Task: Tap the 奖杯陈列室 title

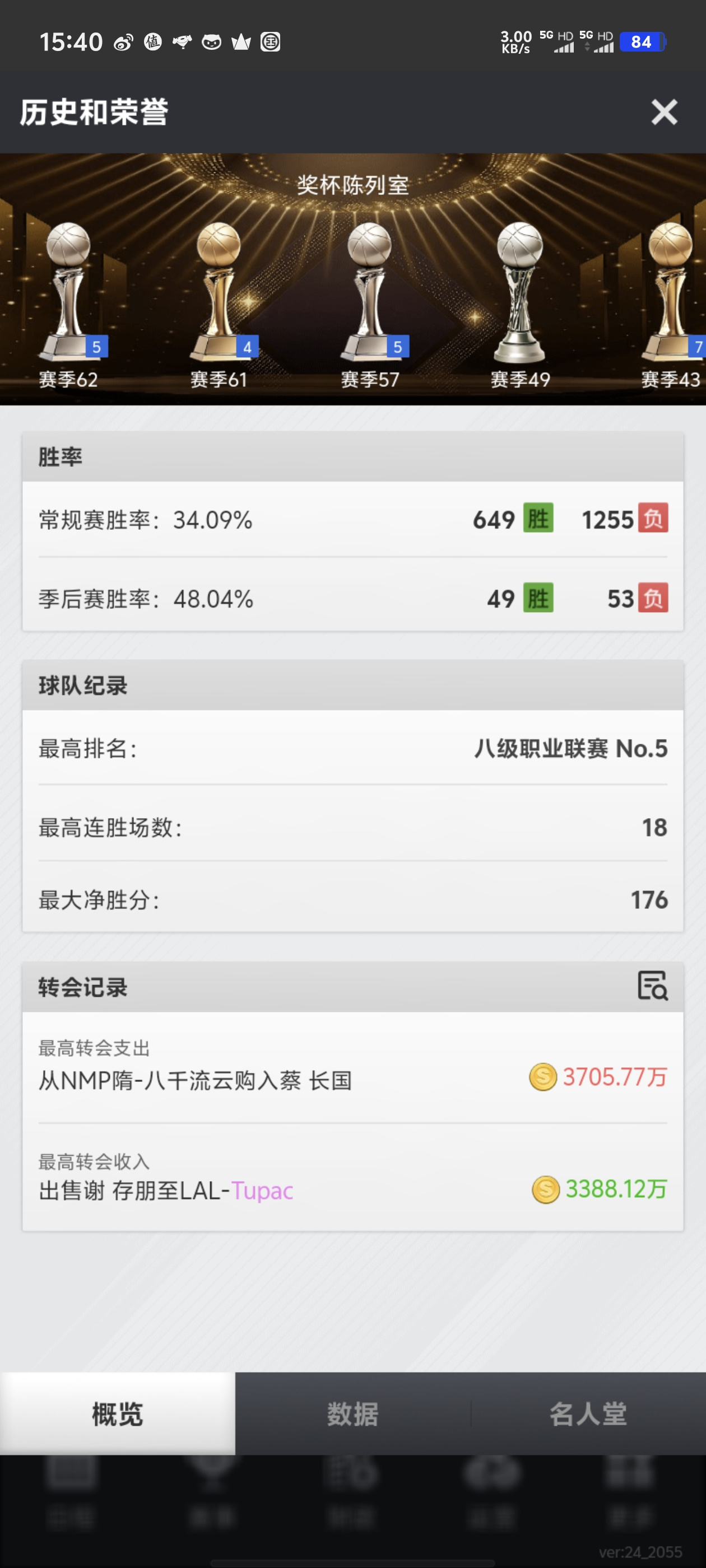Action: coord(352,185)
